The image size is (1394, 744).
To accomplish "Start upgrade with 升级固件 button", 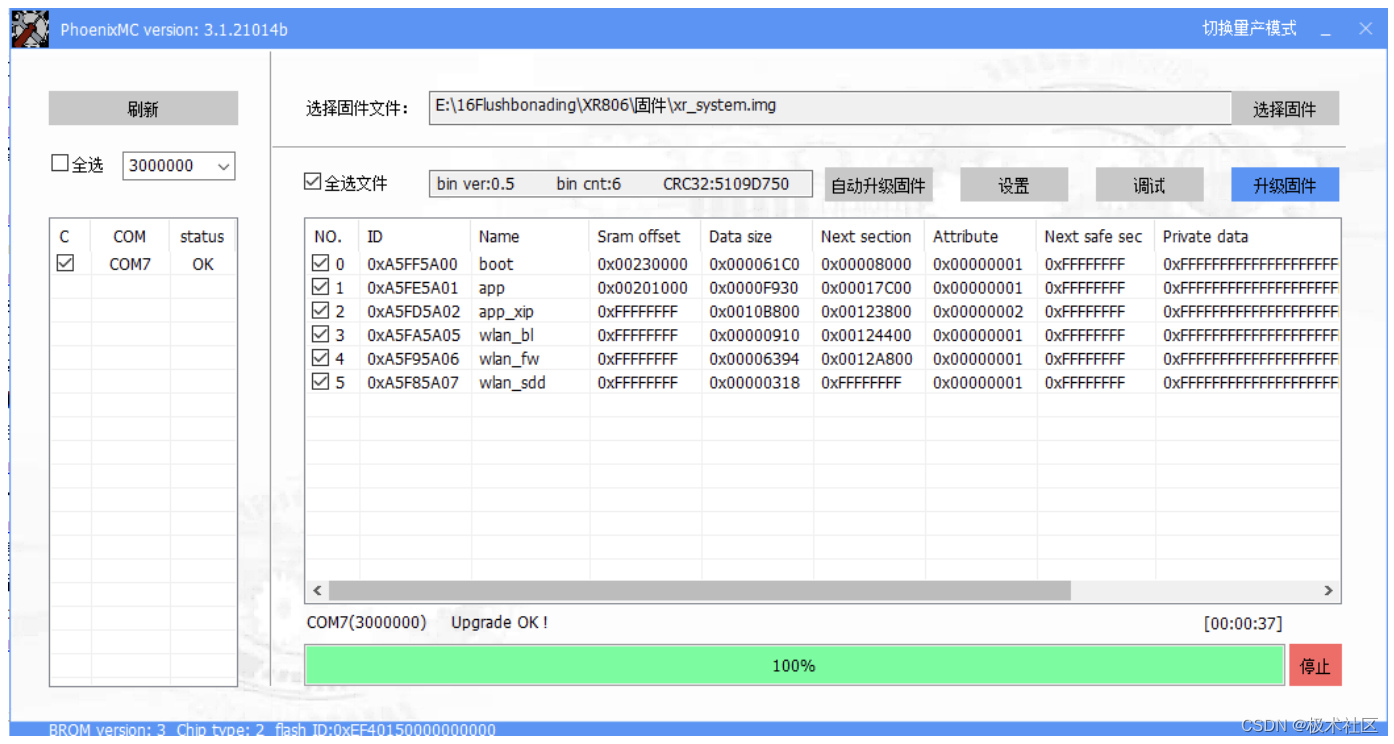I will (x=1284, y=185).
